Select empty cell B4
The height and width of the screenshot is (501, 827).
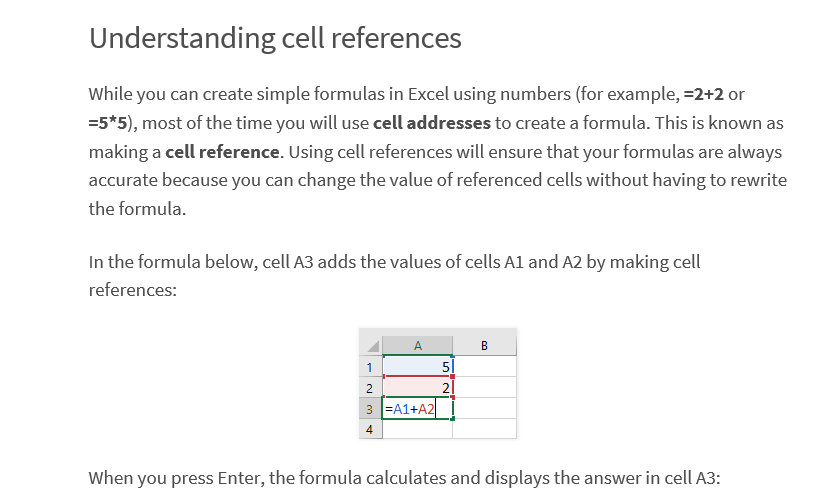click(x=484, y=429)
